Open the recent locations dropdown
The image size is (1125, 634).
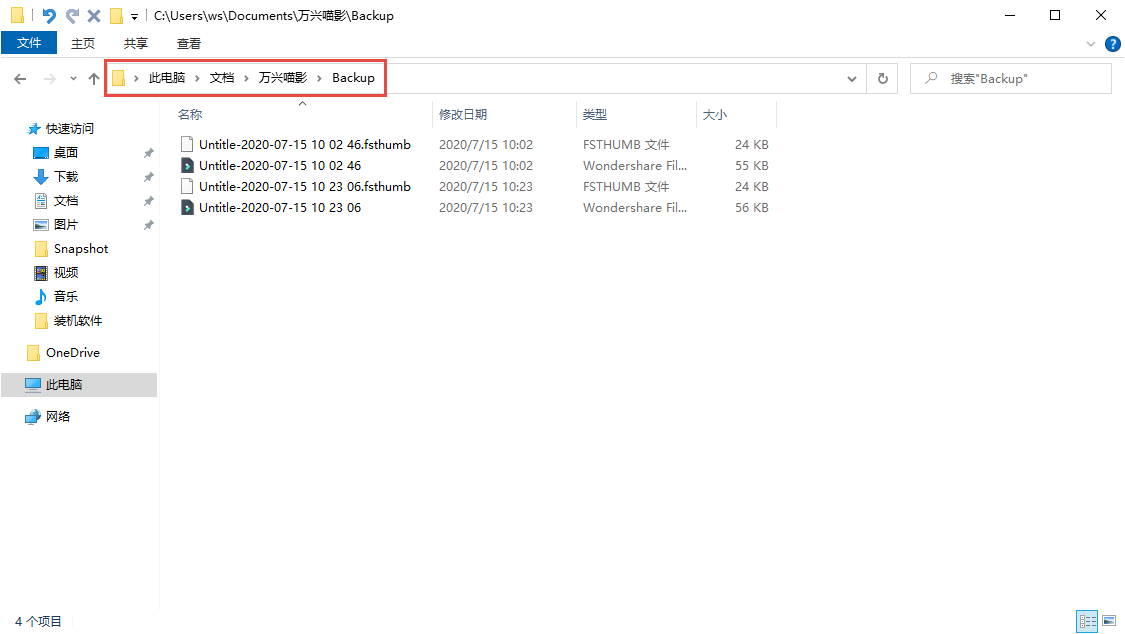[73, 79]
